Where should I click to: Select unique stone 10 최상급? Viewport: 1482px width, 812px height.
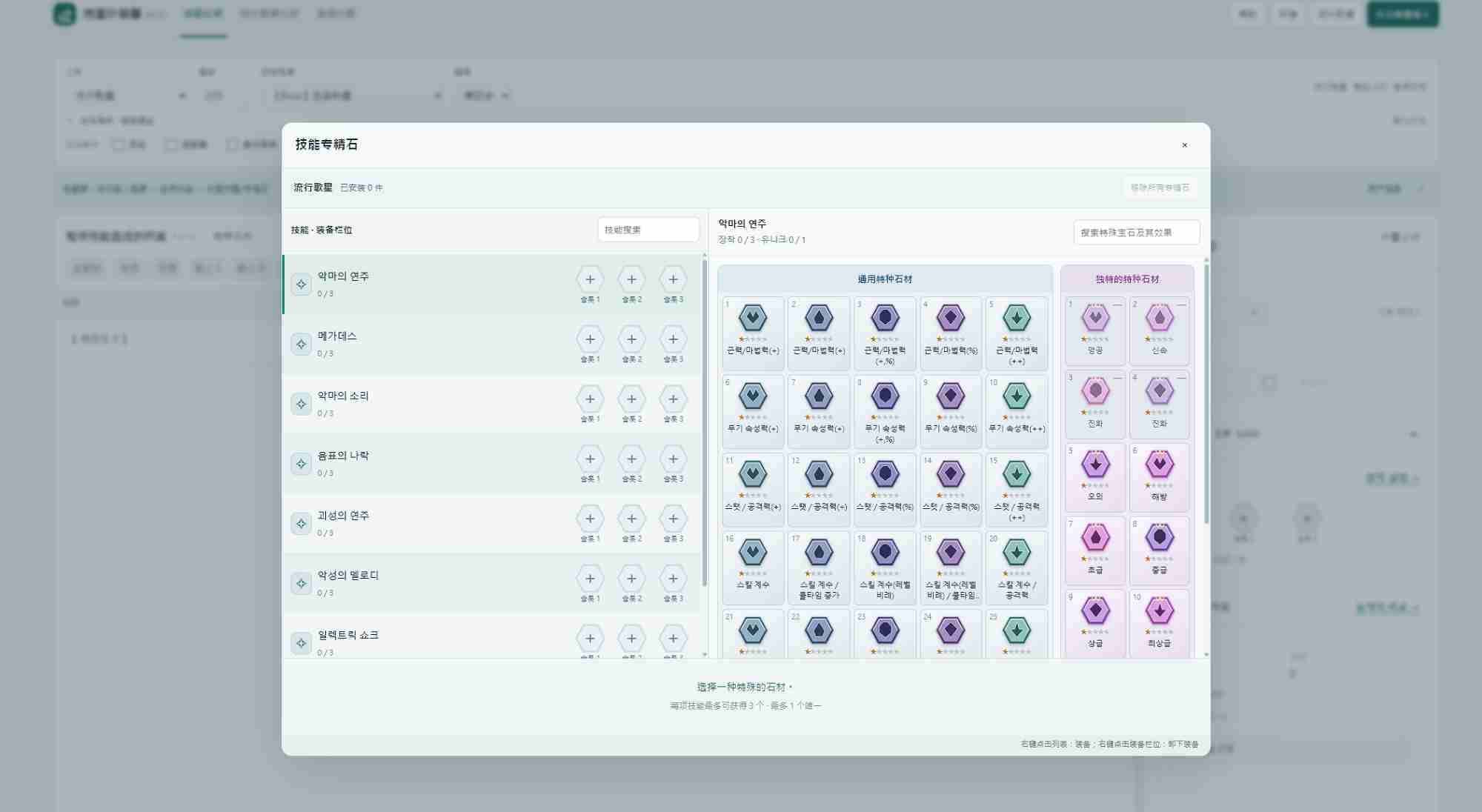(1160, 623)
